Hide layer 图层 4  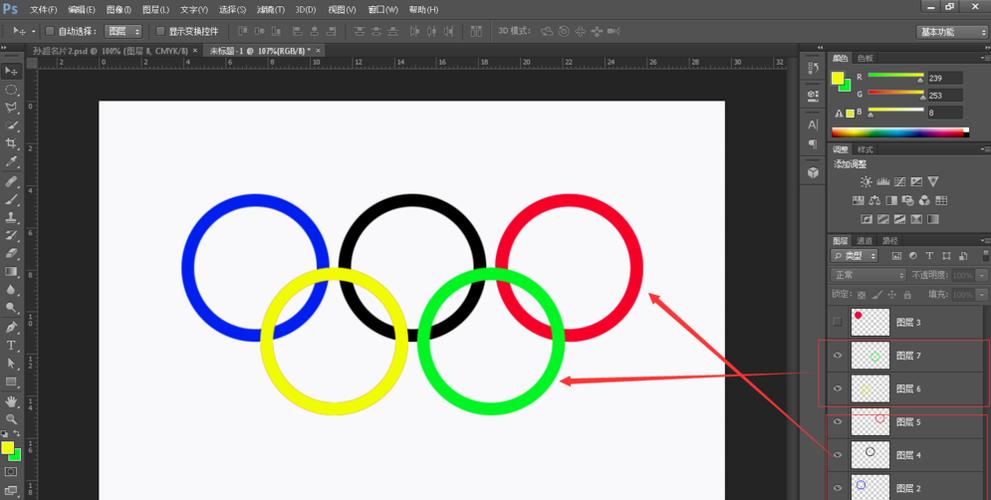(837, 455)
